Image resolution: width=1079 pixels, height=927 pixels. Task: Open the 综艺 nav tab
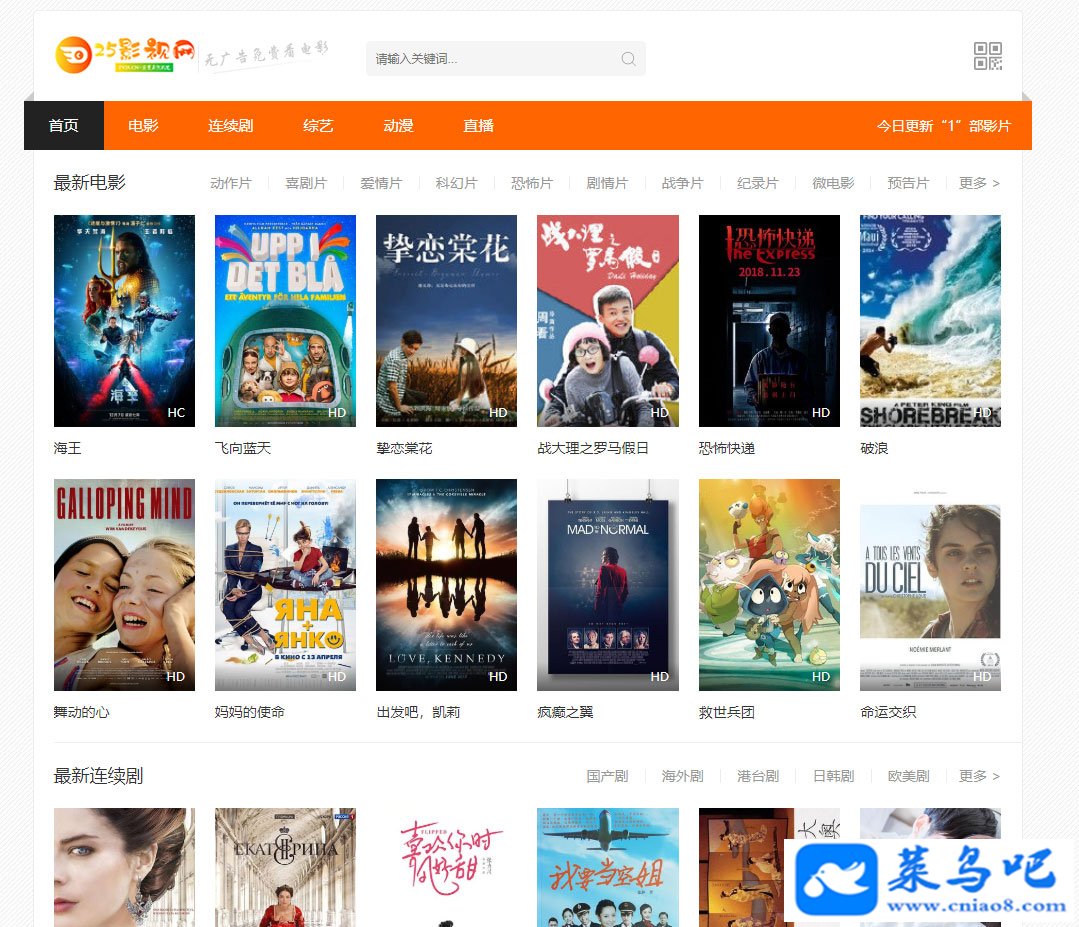coord(318,125)
